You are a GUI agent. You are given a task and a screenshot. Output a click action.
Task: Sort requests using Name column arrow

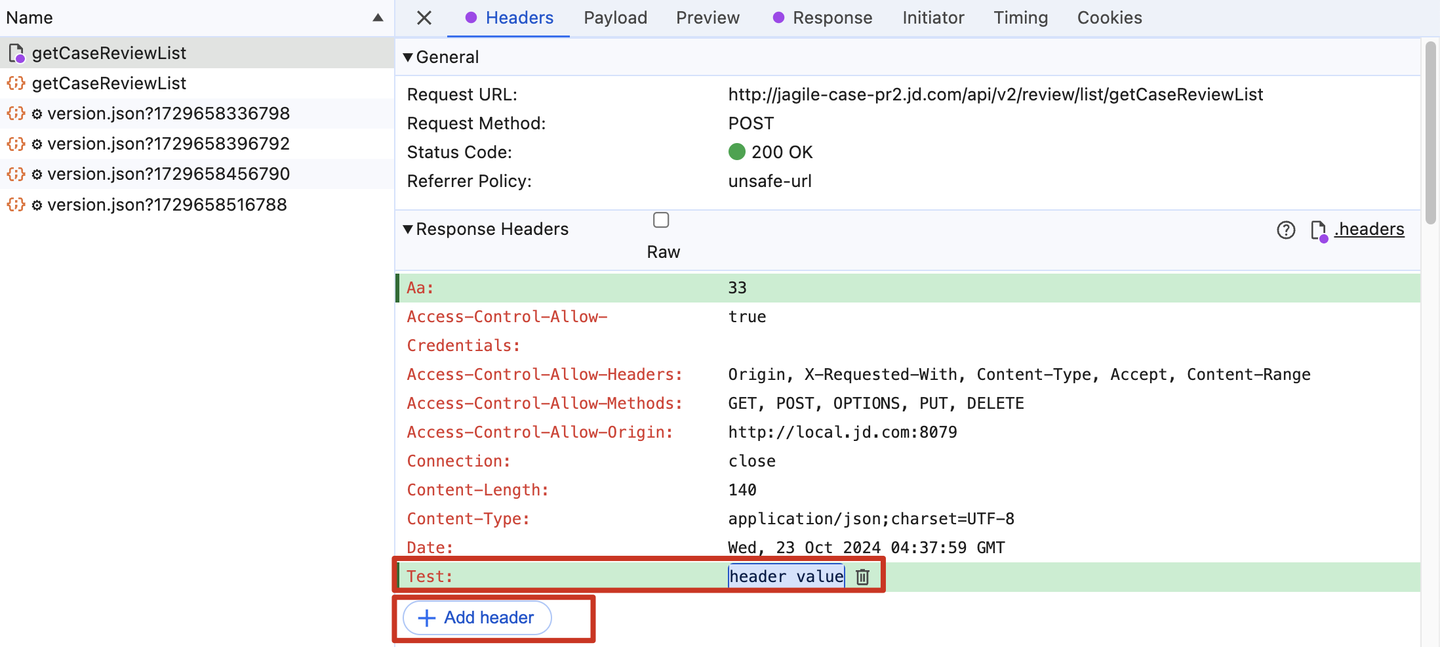[377, 18]
